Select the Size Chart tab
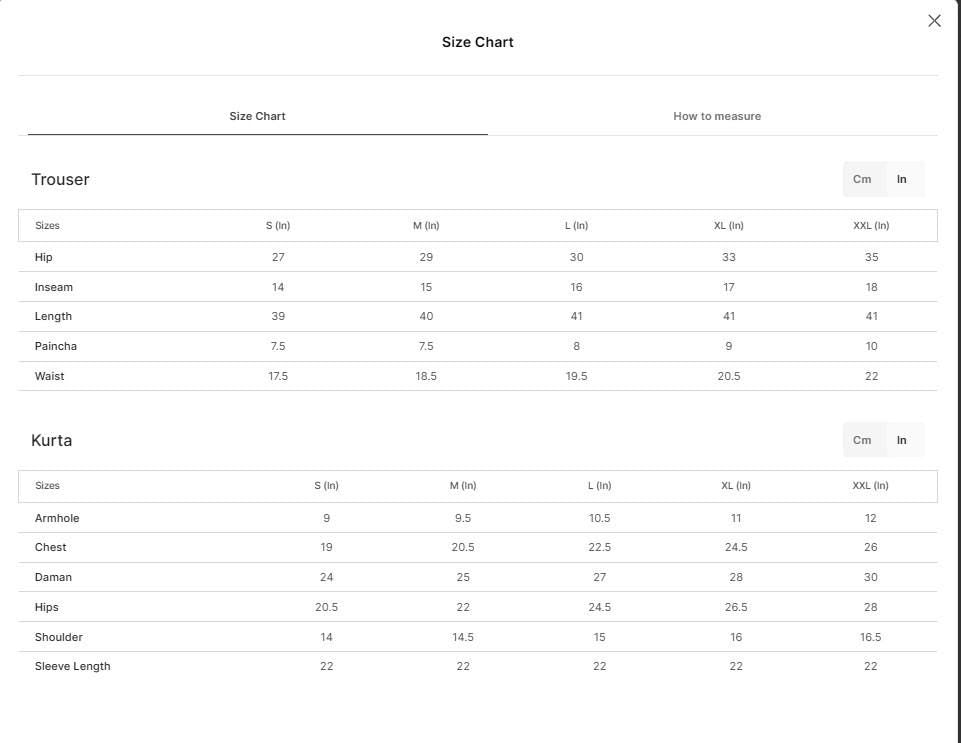961x743 pixels. 257,116
